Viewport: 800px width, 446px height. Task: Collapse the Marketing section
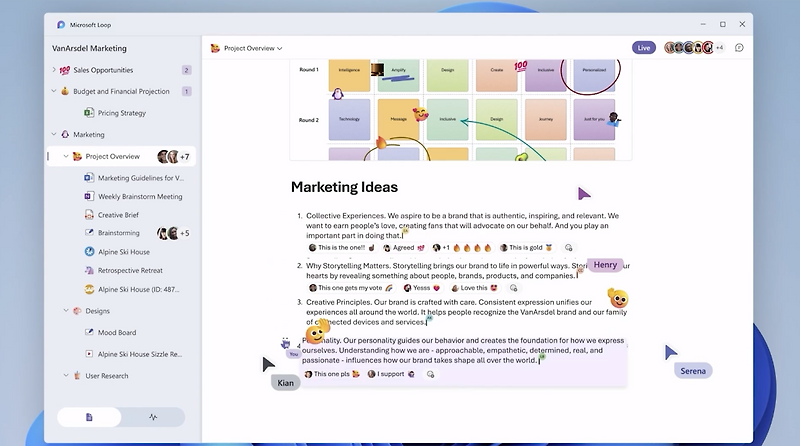54,134
